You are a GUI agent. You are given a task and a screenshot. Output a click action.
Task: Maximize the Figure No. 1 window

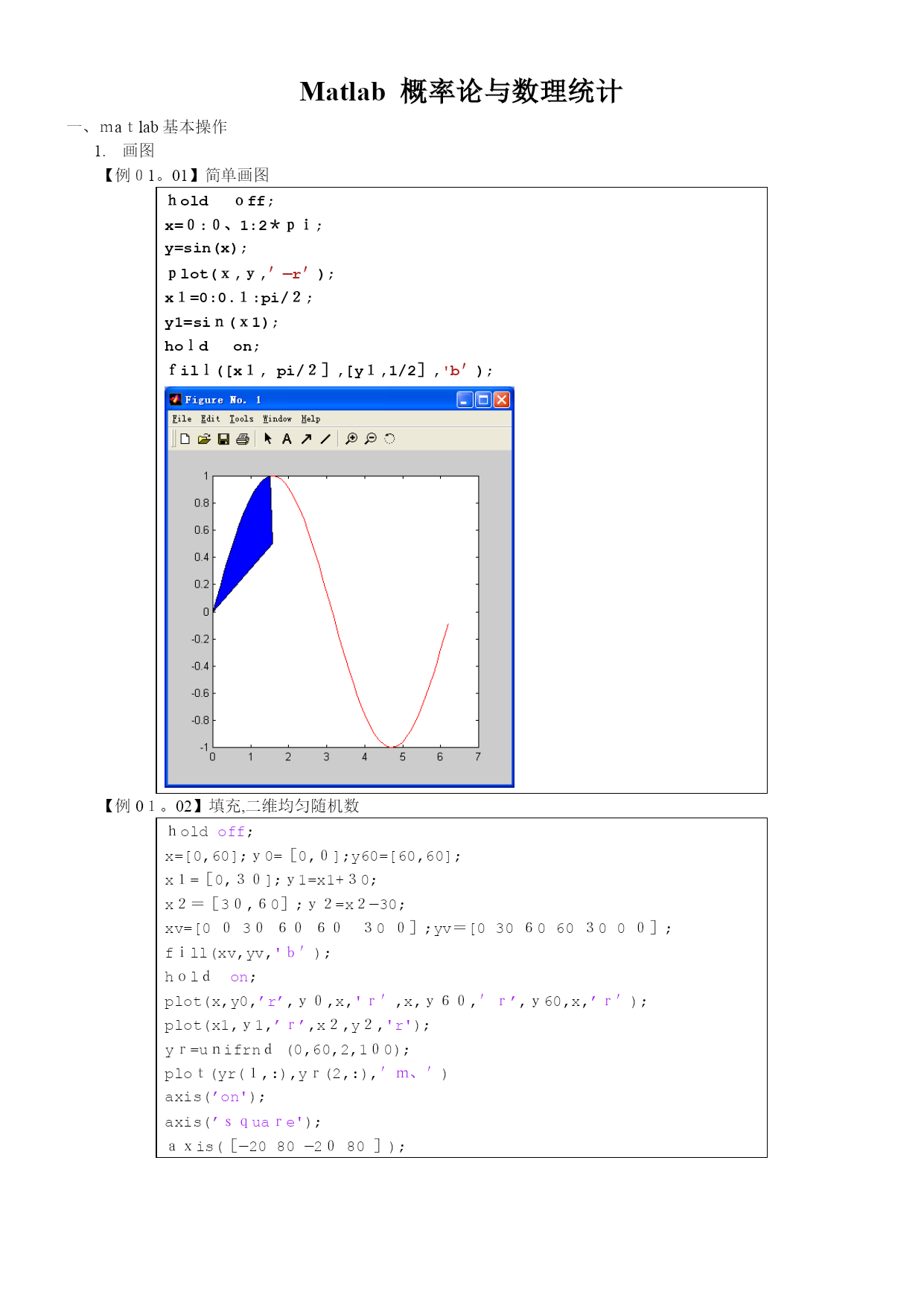[483, 400]
